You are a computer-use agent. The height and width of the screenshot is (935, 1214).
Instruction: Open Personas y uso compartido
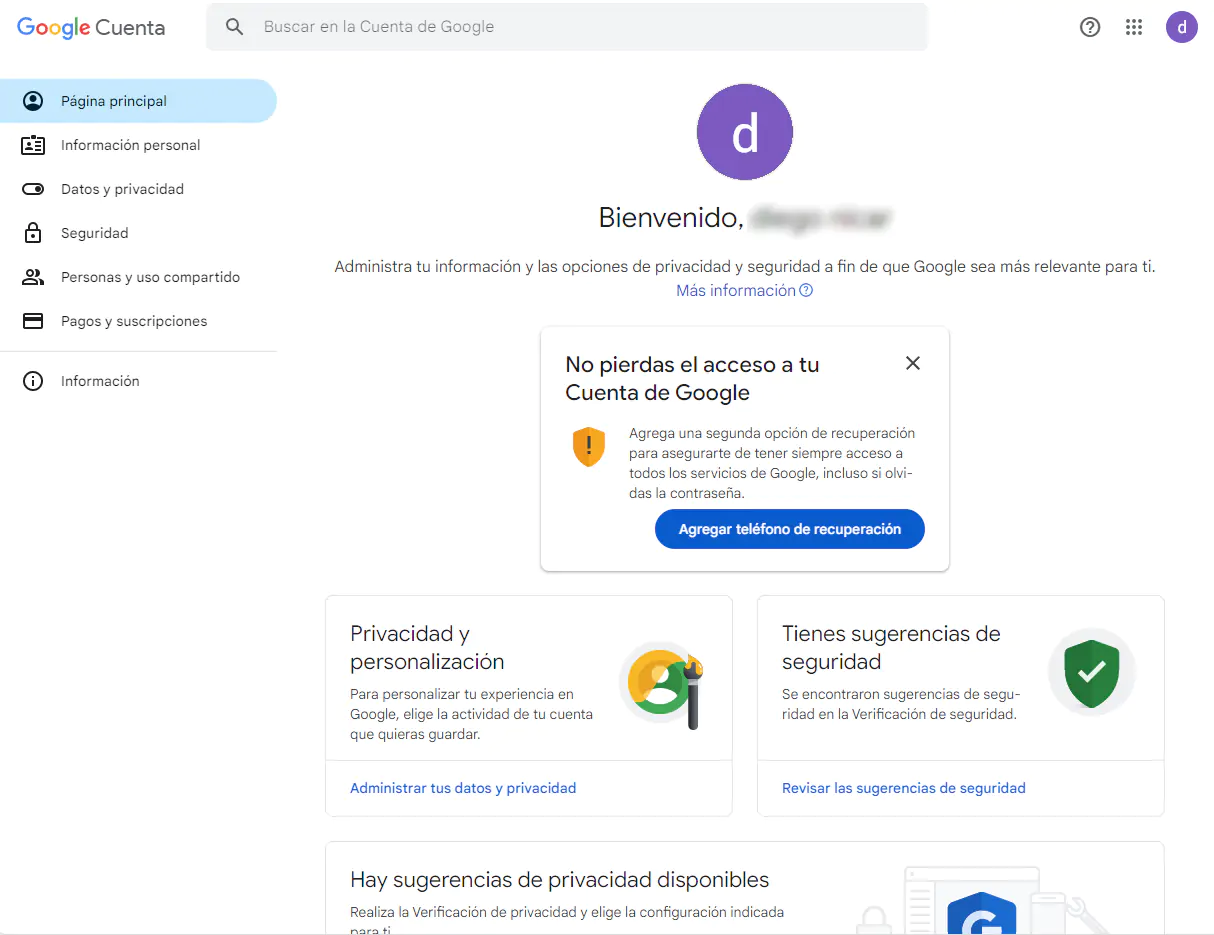point(150,277)
